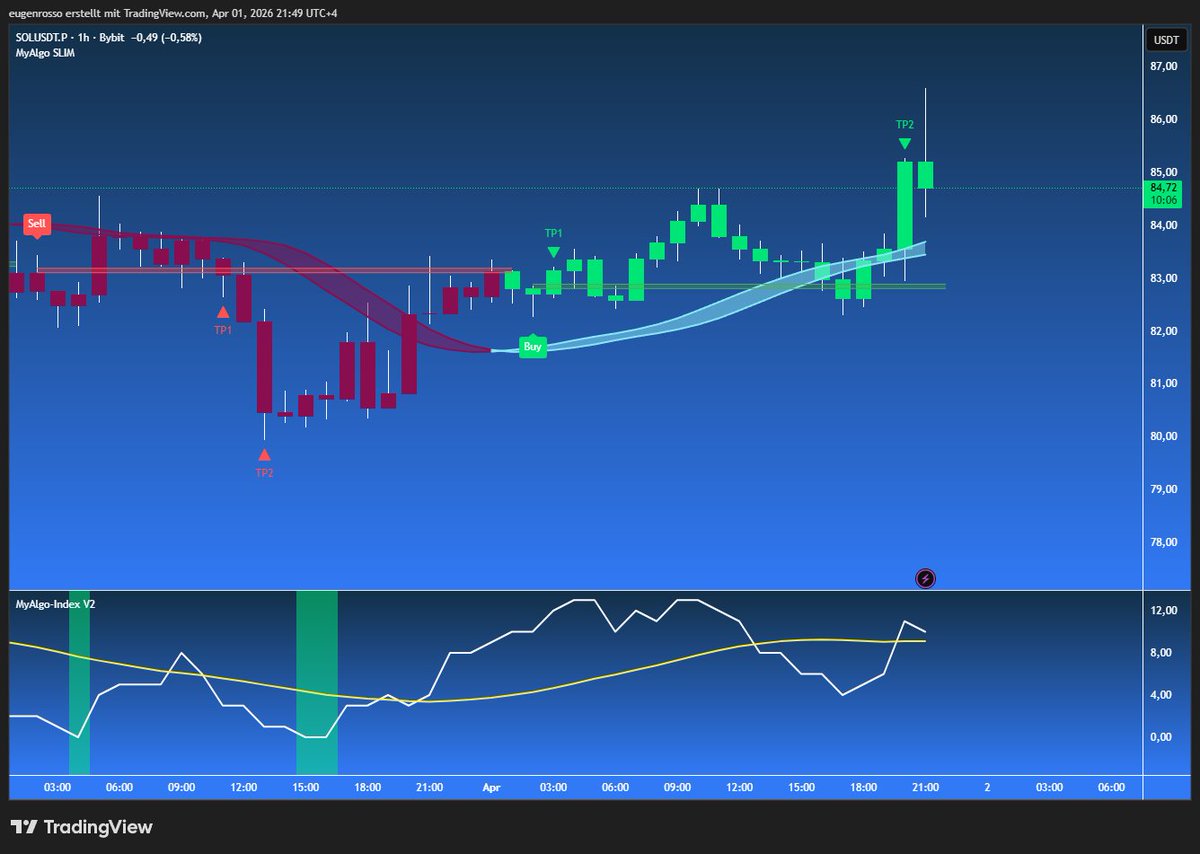Click the price change text −0,49 (−0,58%)
Screen dimensions: 1200x854
pyautogui.click(x=167, y=37)
